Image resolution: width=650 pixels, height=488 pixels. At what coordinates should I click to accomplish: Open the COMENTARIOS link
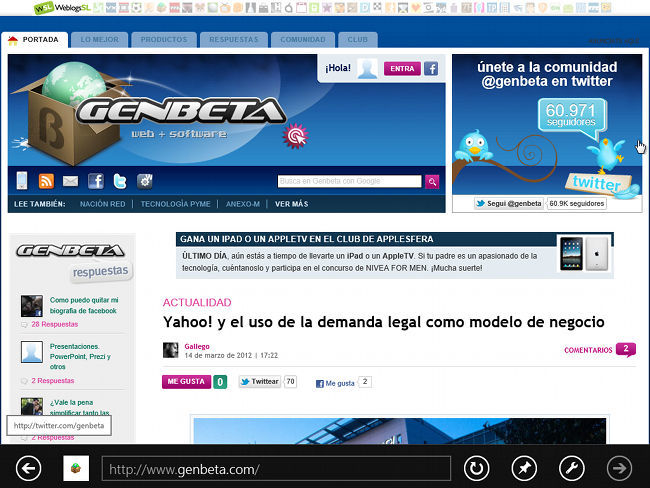588,350
